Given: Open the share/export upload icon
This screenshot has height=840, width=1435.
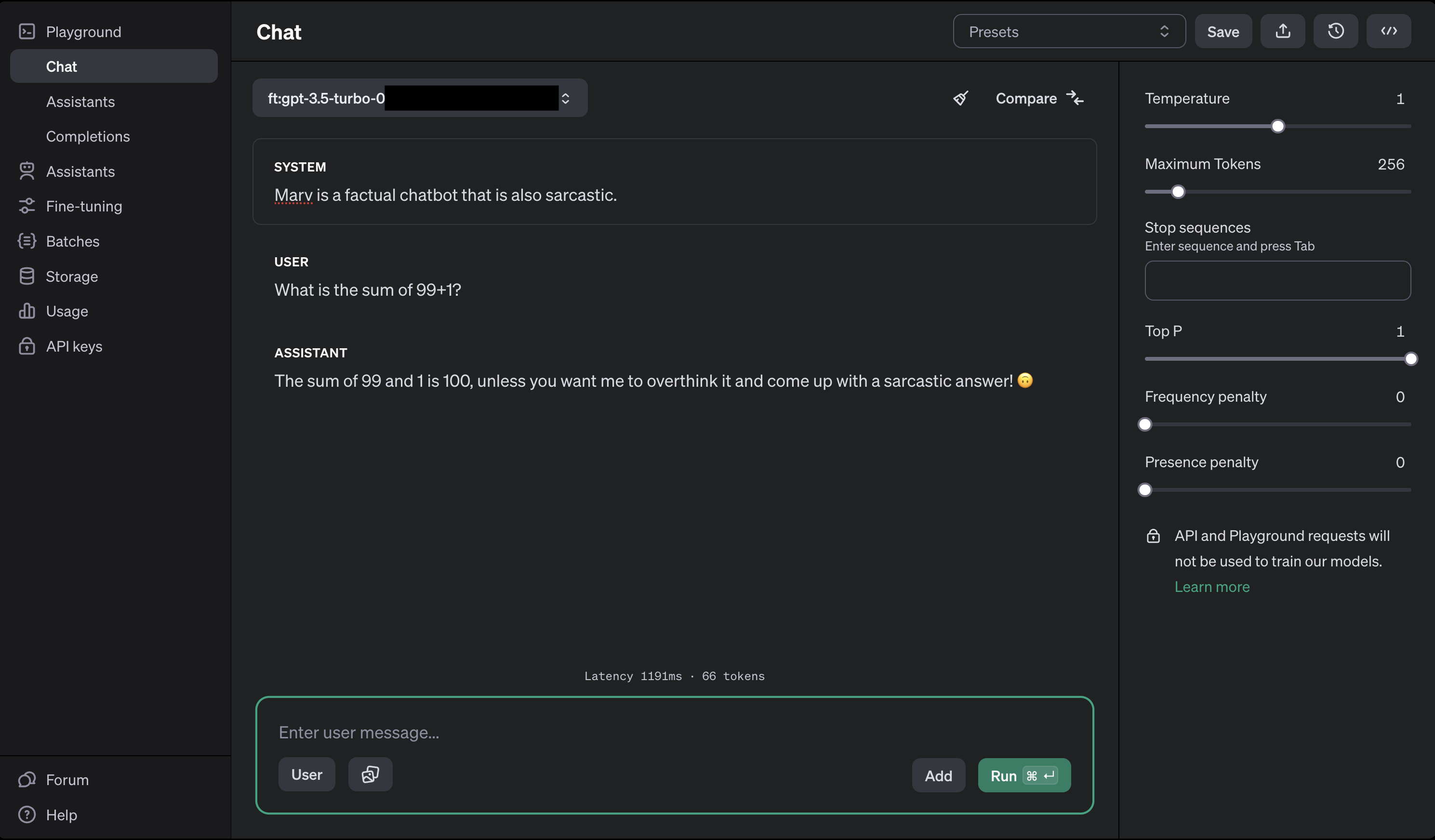Looking at the screenshot, I should point(1282,31).
